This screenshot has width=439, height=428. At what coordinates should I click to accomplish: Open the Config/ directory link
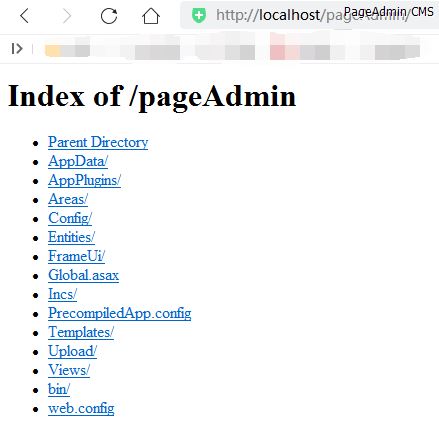[x=70, y=218]
